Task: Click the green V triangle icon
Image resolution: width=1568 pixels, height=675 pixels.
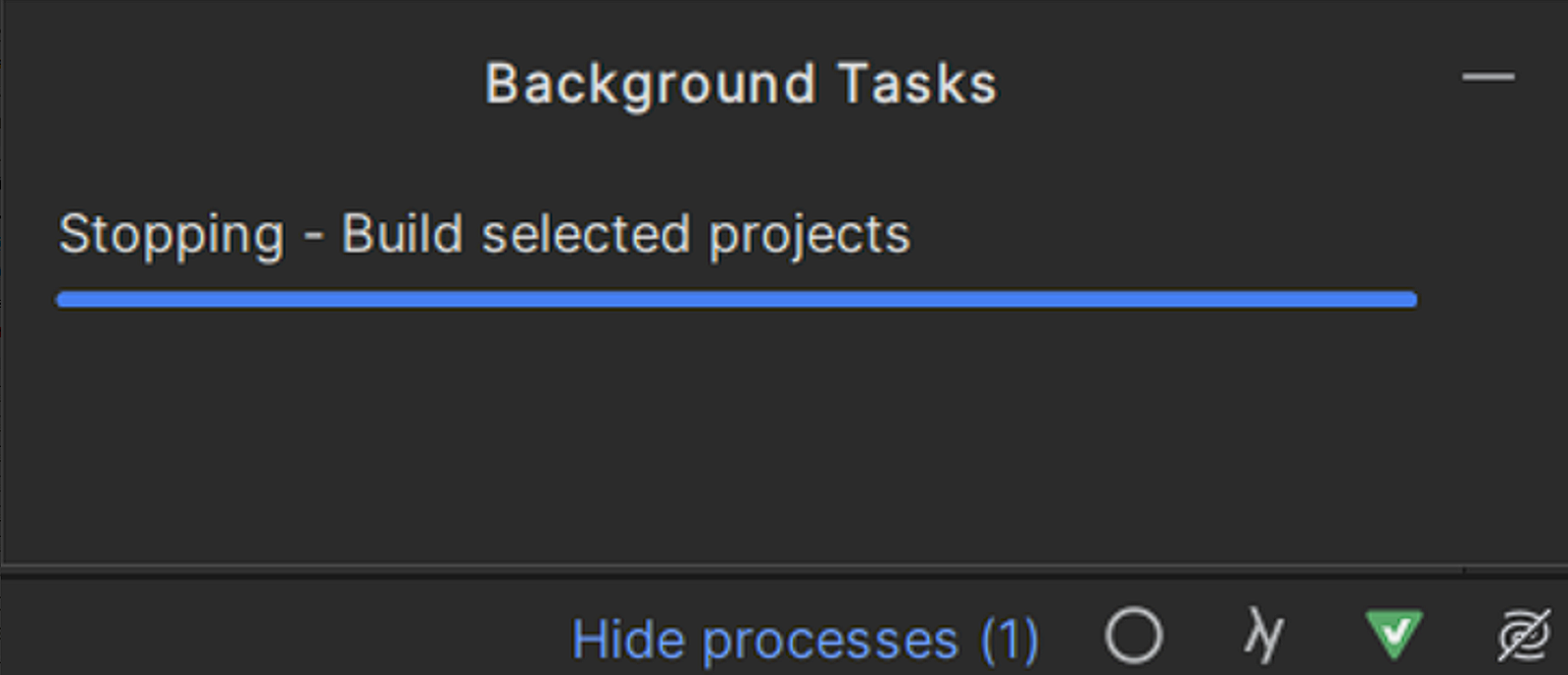Action: (1394, 634)
